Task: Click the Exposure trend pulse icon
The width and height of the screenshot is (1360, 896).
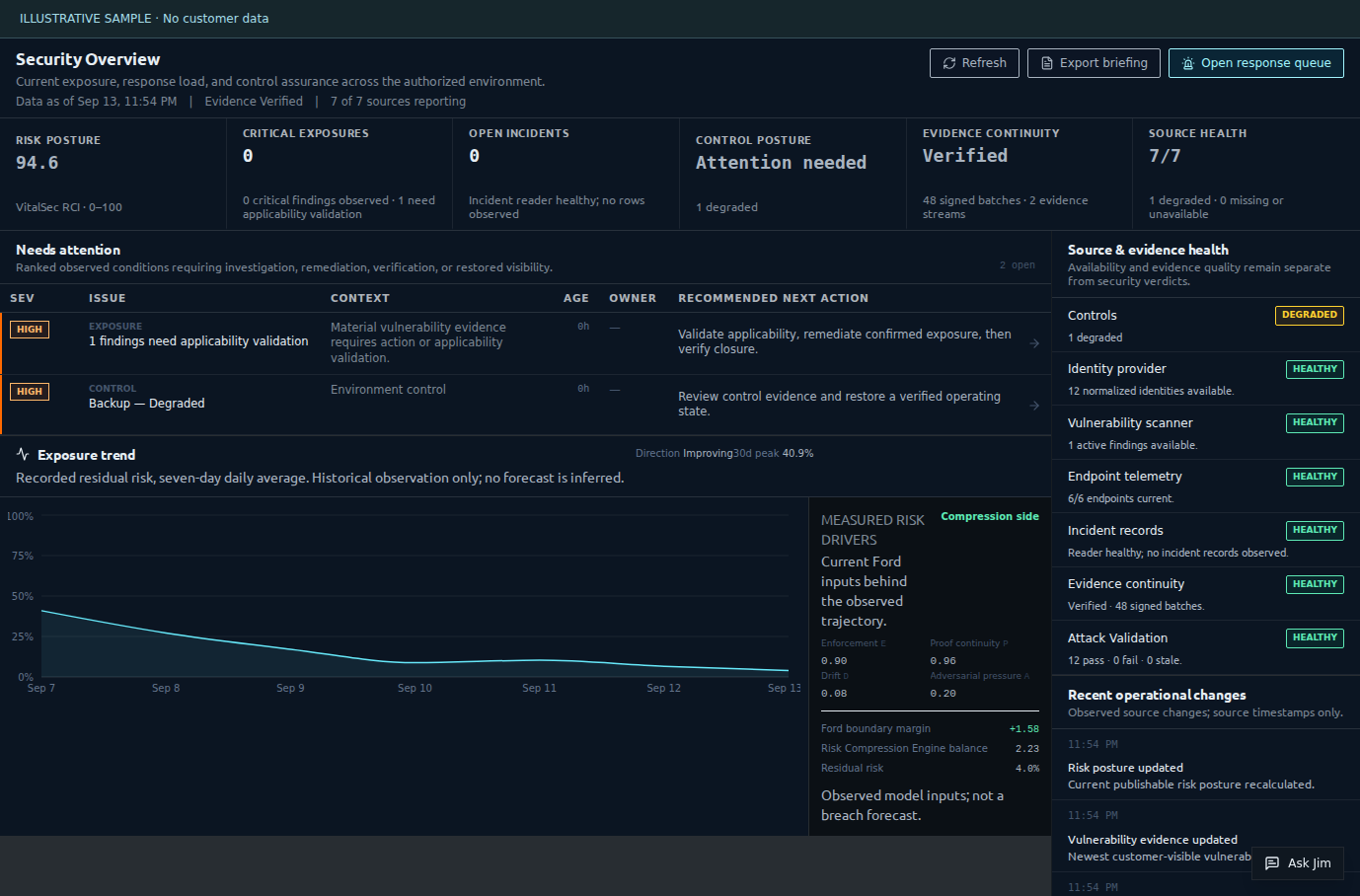Action: click(23, 455)
